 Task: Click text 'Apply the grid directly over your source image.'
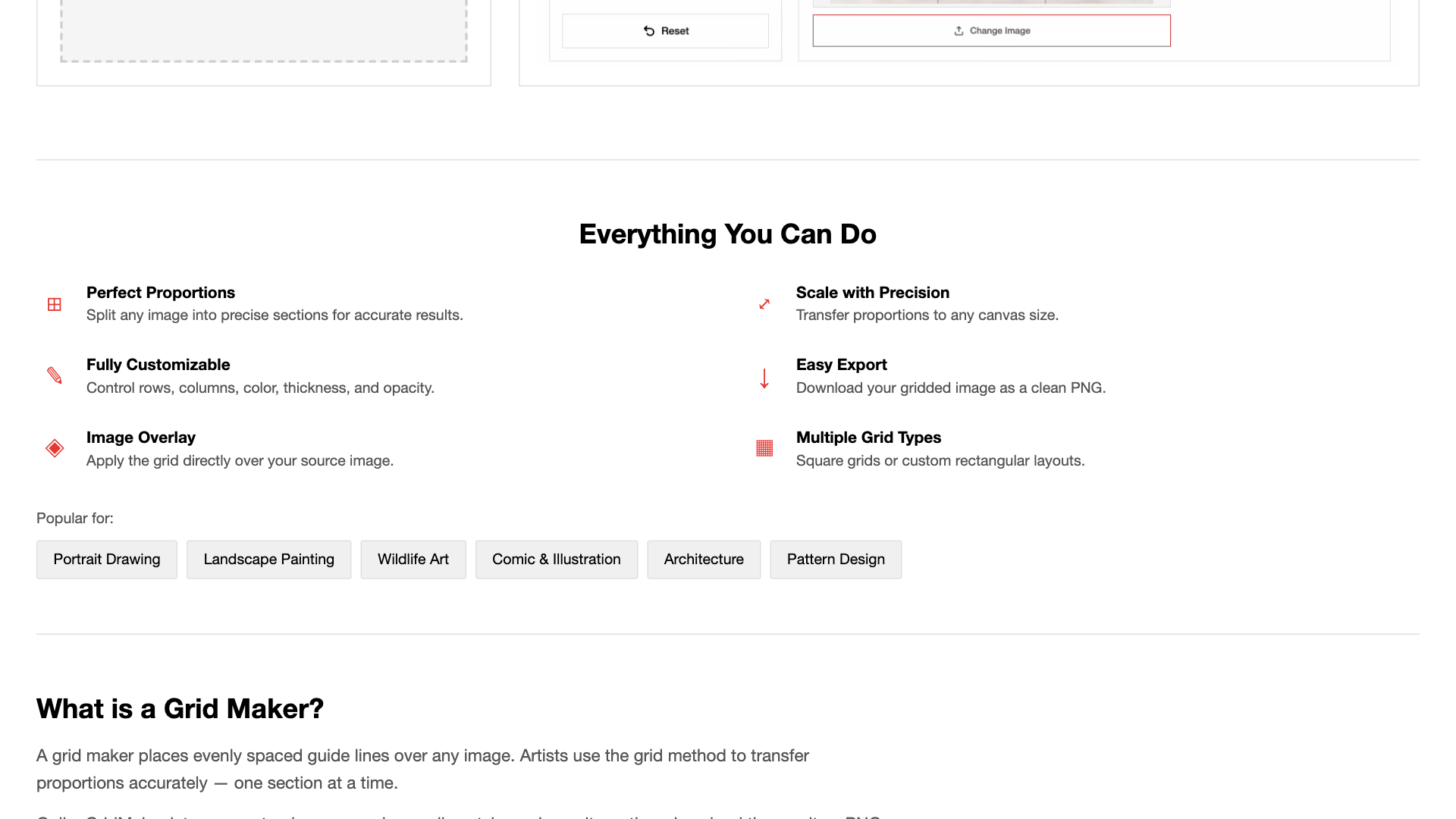[x=240, y=461]
